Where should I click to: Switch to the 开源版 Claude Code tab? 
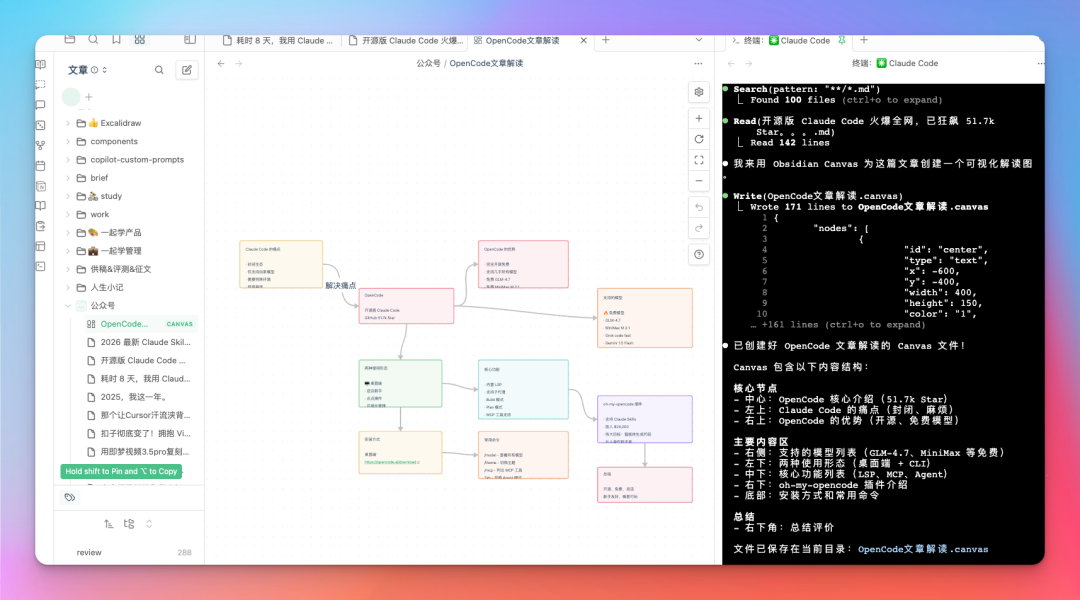tap(405, 41)
